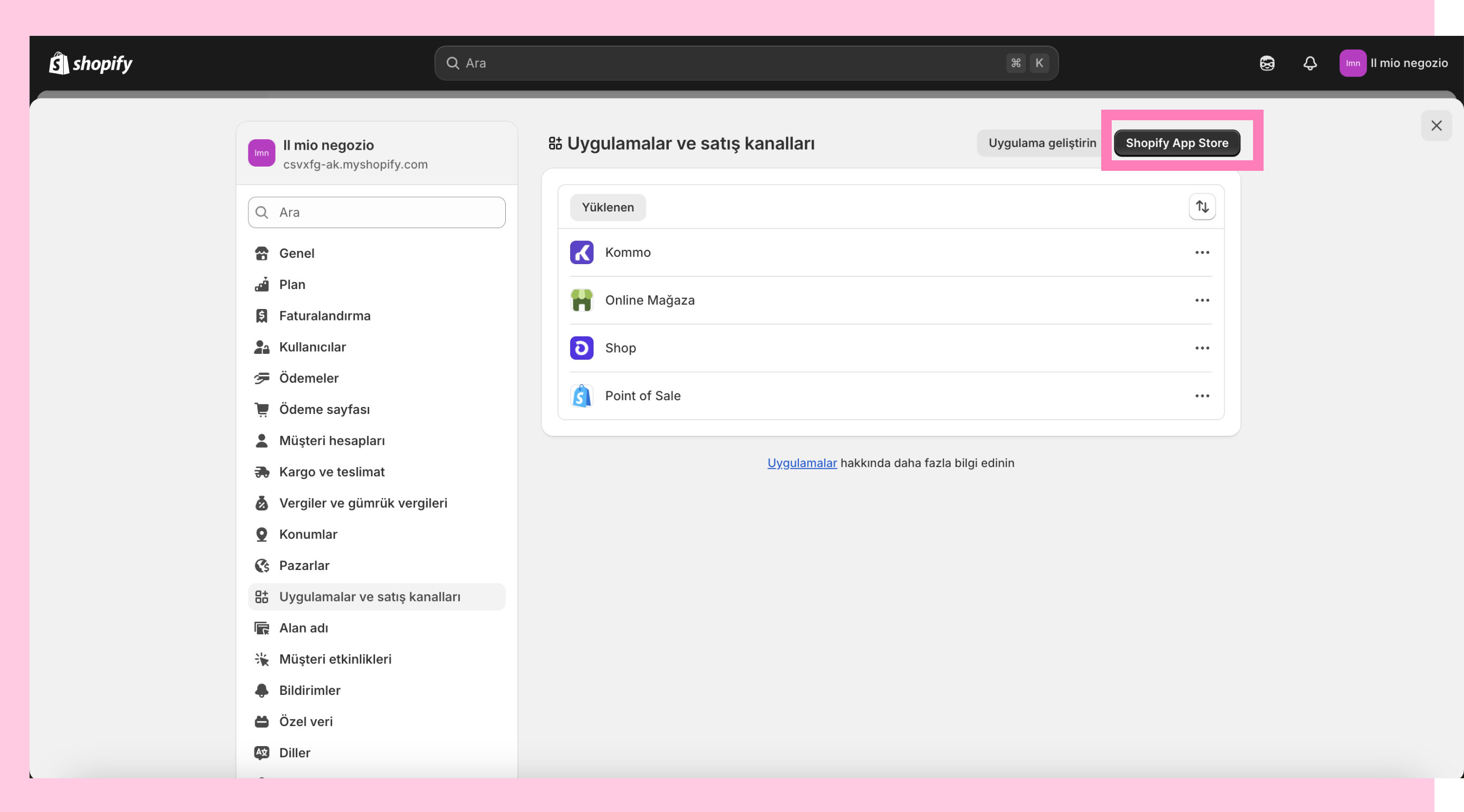Viewport: 1464px width, 812px height.
Task: Open Kargo ve teslimat settings
Action: click(x=332, y=471)
